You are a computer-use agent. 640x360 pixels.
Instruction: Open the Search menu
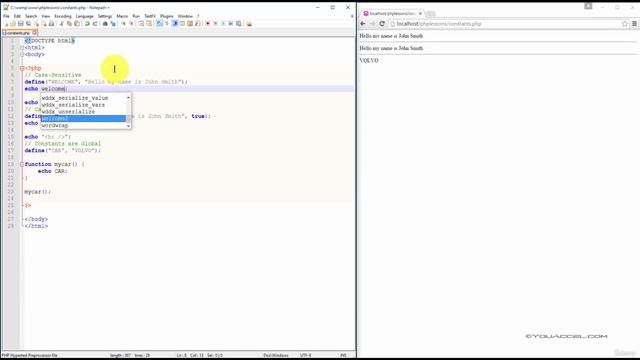[x=31, y=16]
